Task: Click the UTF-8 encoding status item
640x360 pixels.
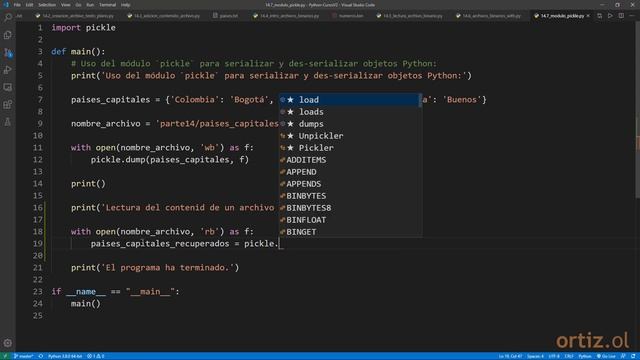Action: 554,356
